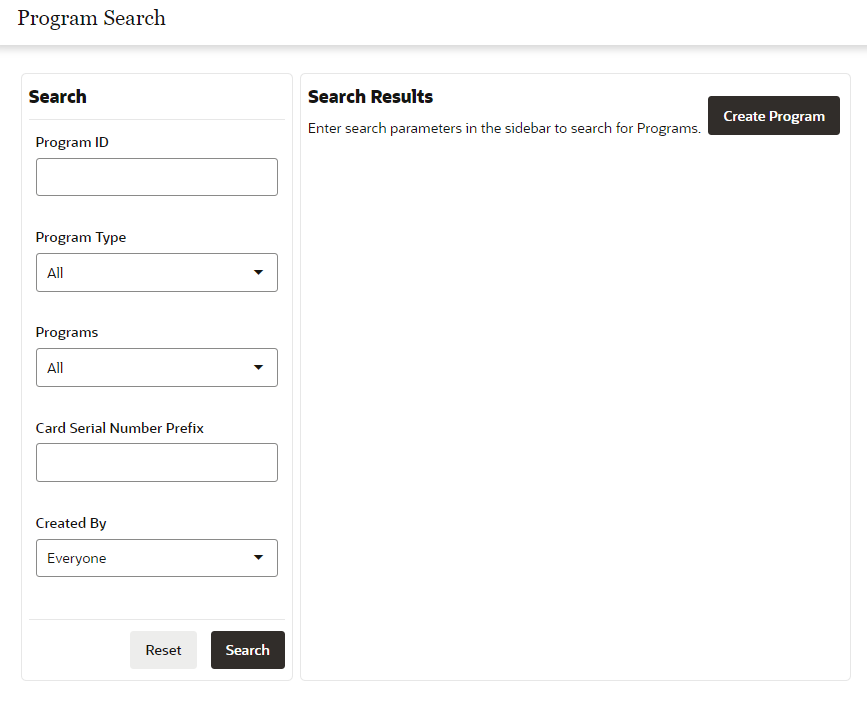
Task: Expand the Programs dropdown list
Action: (156, 367)
